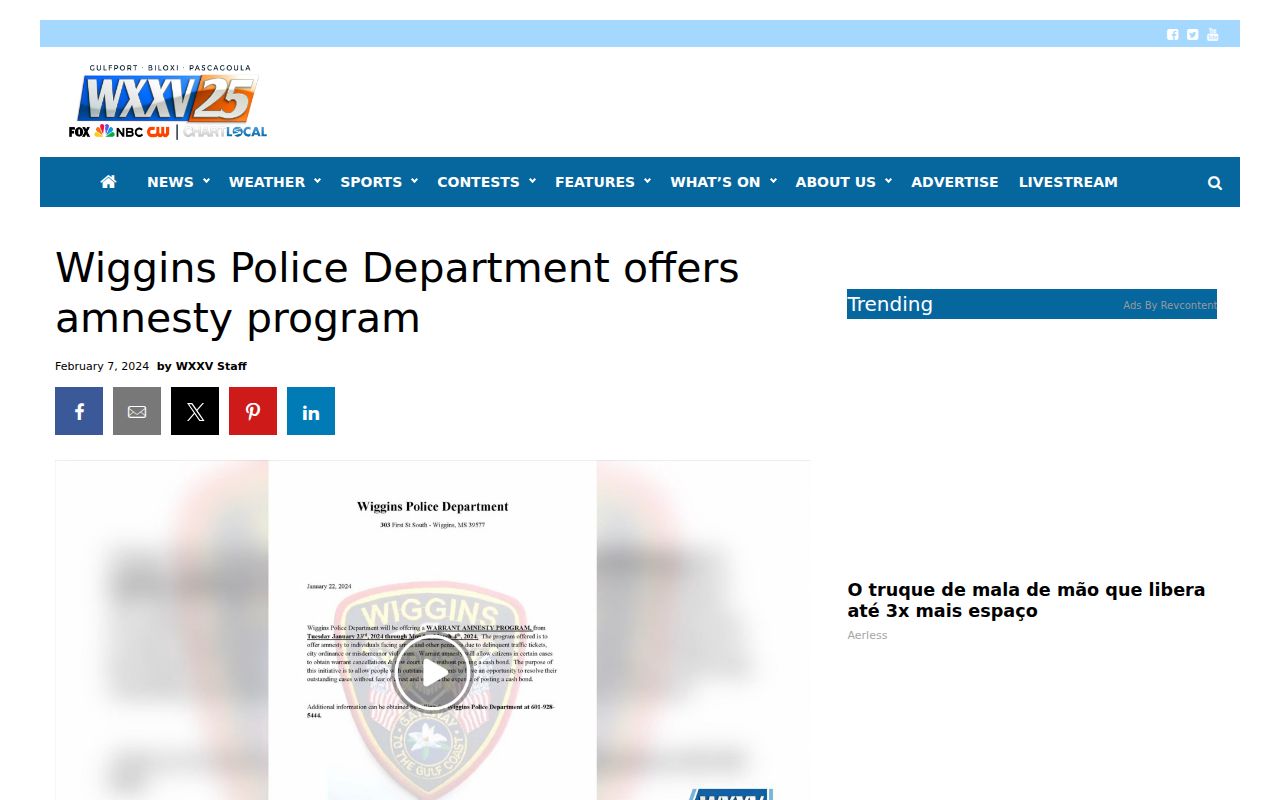1280x800 pixels.
Task: Open WXXV Staff author link
Action: point(211,366)
